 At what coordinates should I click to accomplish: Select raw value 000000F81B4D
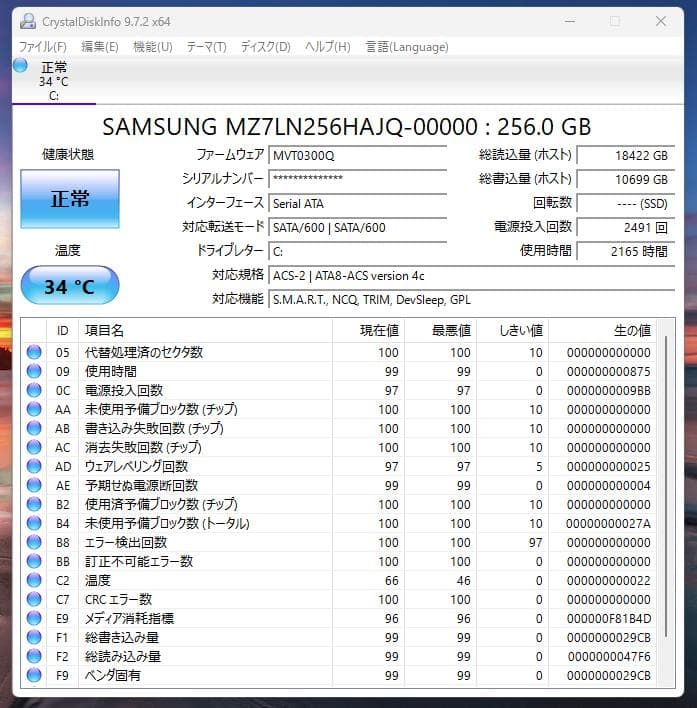point(609,618)
